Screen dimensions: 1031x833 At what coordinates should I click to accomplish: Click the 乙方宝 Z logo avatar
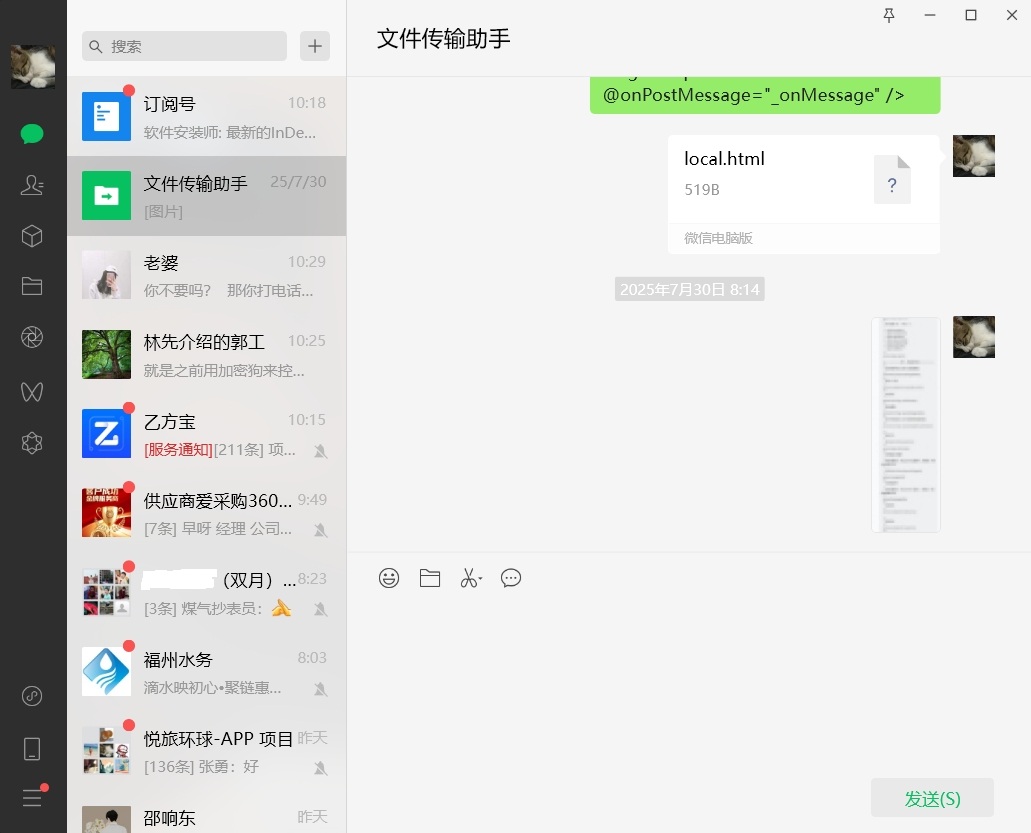pyautogui.click(x=107, y=434)
